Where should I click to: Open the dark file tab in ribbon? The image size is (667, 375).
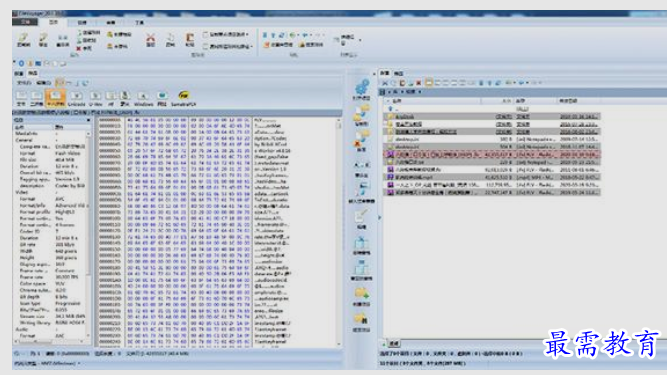point(25,22)
